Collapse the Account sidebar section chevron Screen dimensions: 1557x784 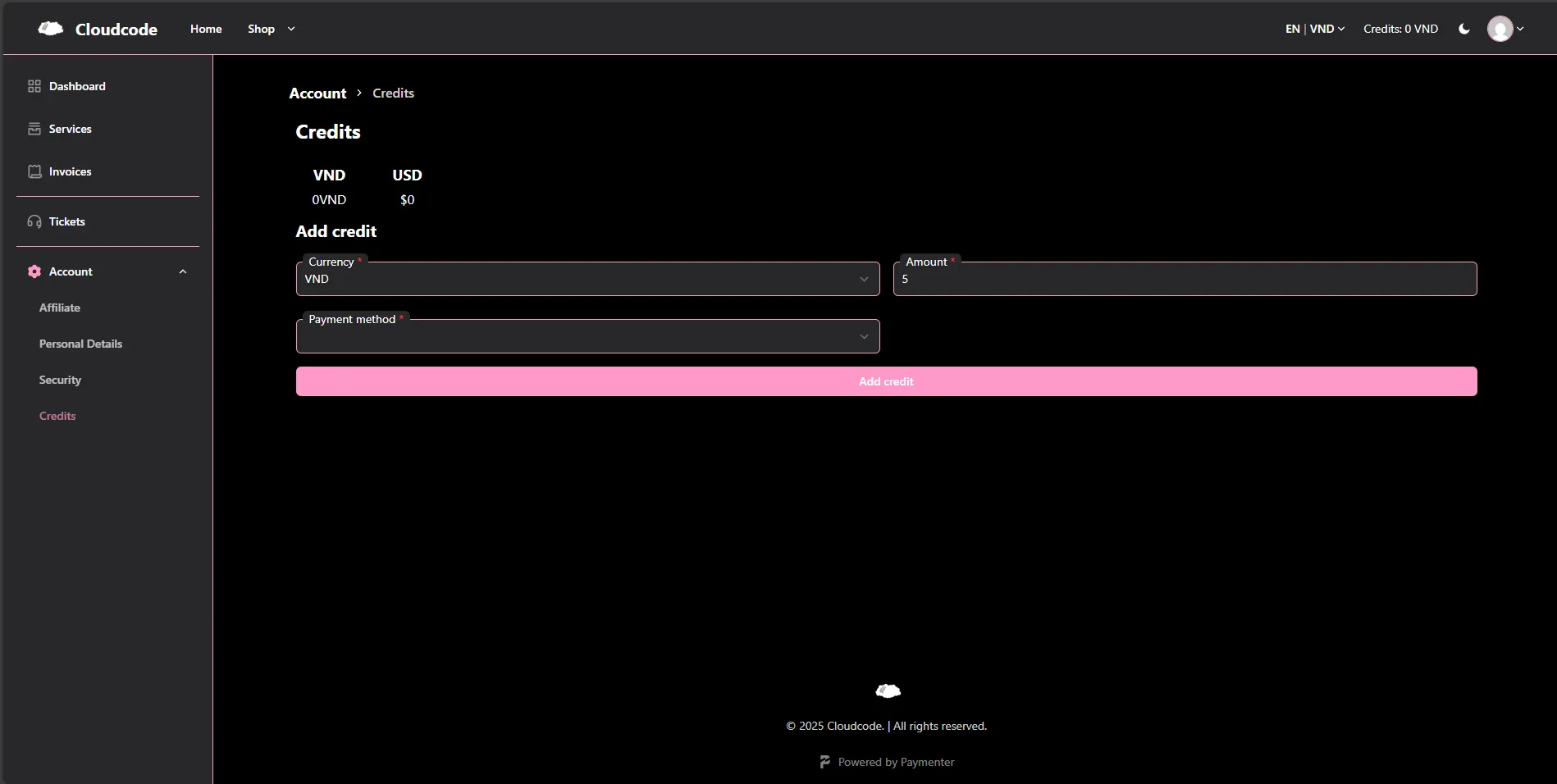(183, 271)
